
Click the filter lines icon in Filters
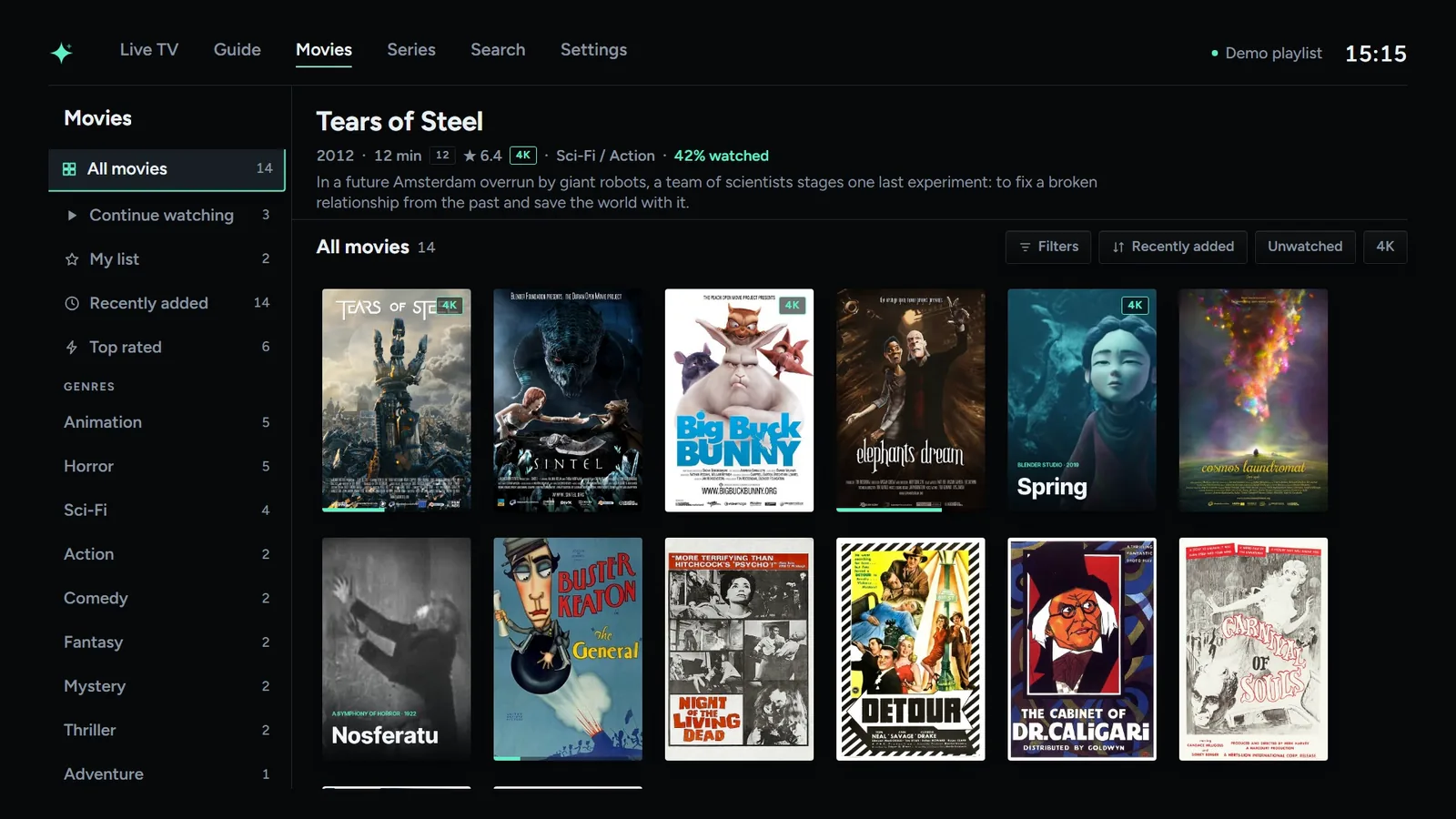pyautogui.click(x=1025, y=247)
